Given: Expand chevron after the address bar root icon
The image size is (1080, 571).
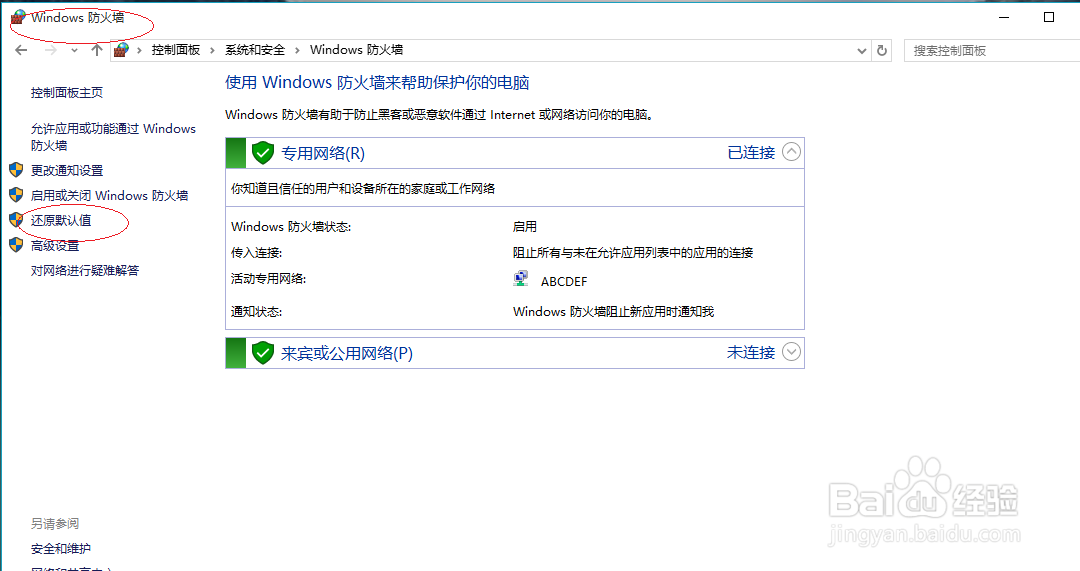Looking at the screenshot, I should point(139,50).
